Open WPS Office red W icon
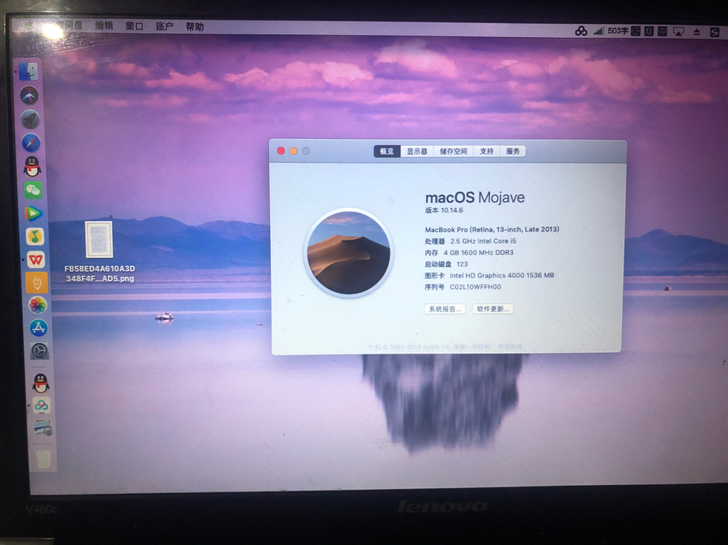The width and height of the screenshot is (728, 545). click(36, 260)
